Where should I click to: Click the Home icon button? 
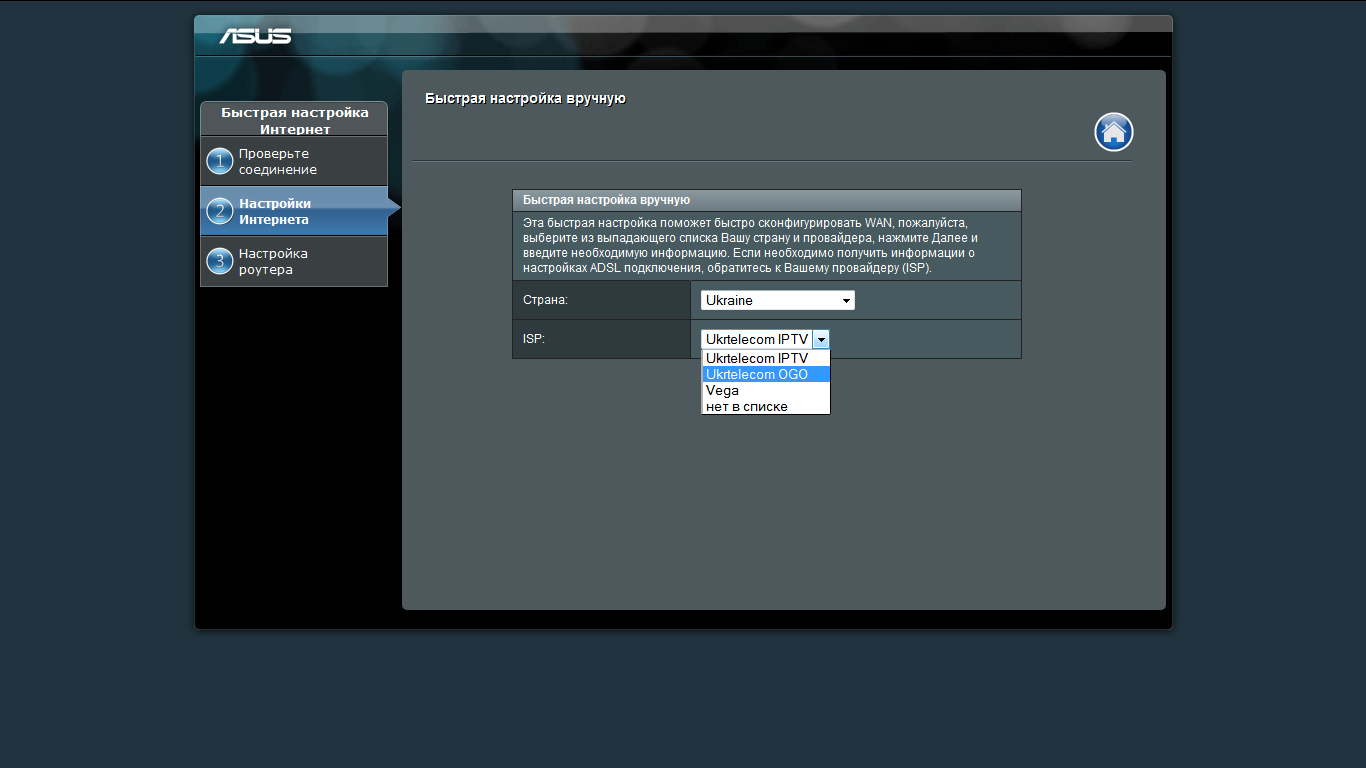(1113, 132)
